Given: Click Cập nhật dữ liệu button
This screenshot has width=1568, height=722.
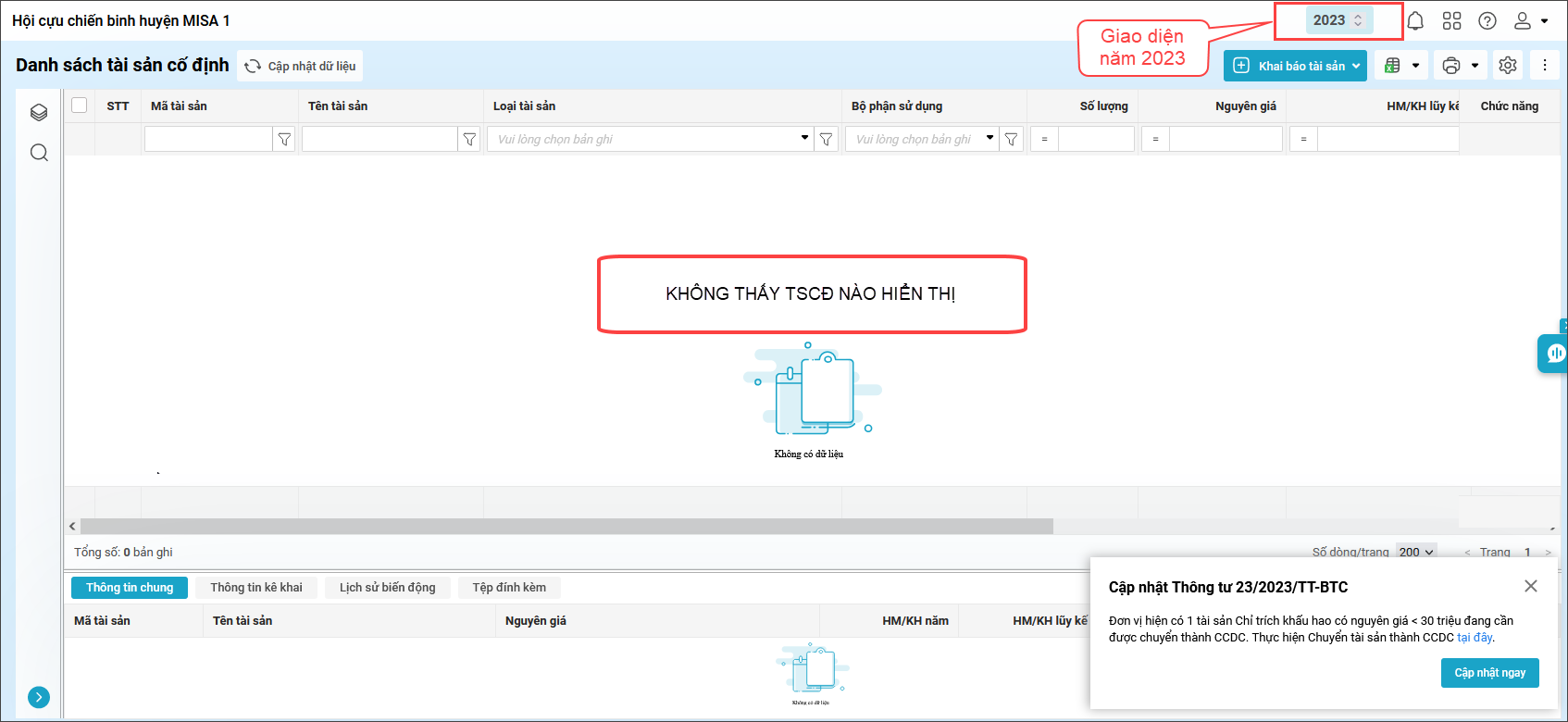Looking at the screenshot, I should point(300,66).
